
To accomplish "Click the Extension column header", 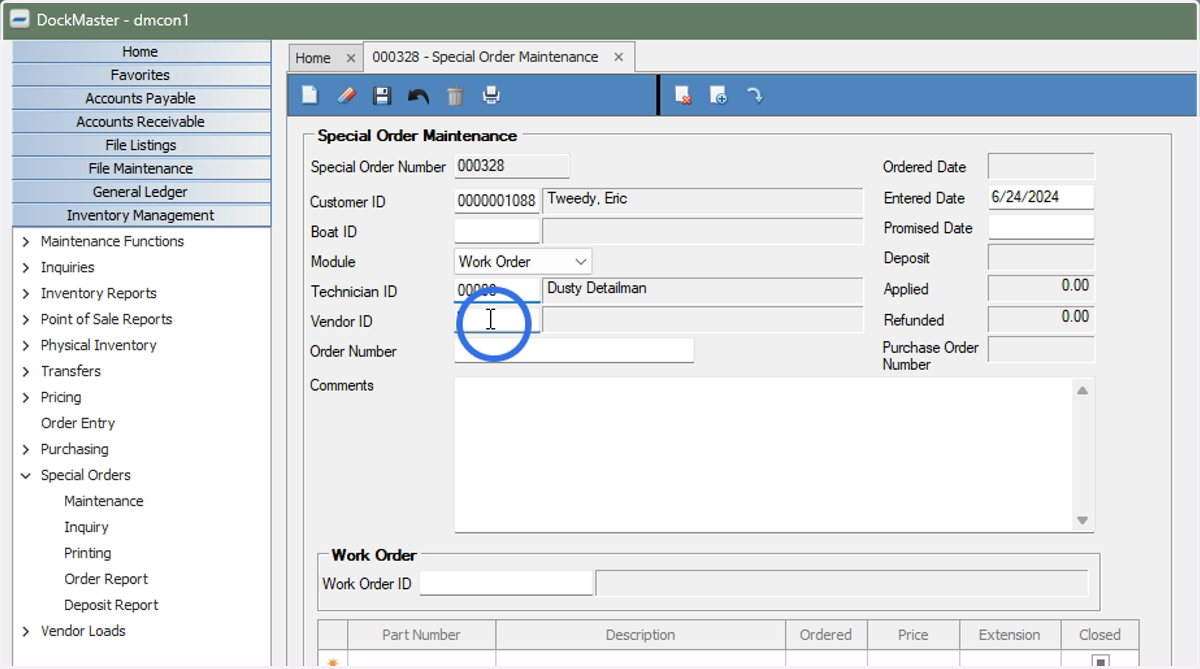I will (1009, 635).
